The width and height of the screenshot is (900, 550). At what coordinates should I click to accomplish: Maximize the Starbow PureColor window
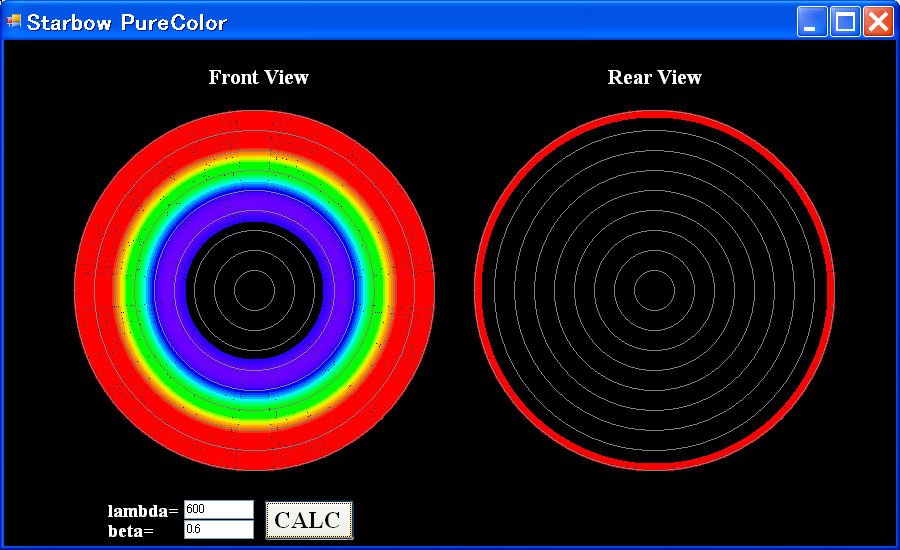845,22
